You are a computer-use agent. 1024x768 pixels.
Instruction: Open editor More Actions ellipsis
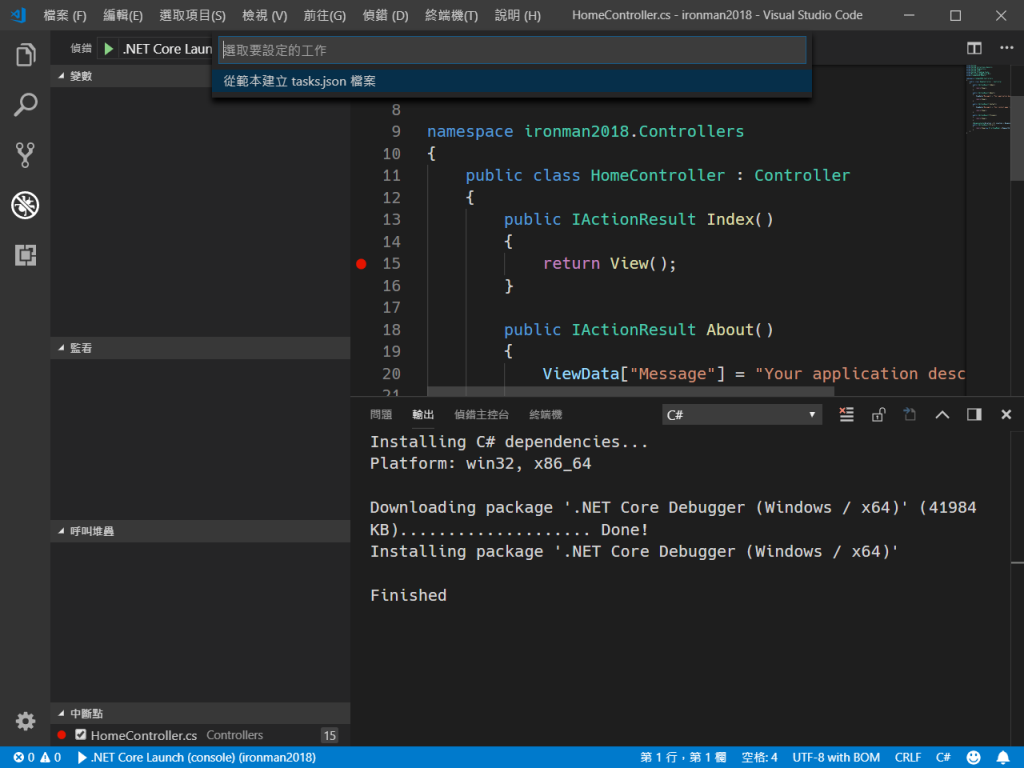(x=1006, y=48)
